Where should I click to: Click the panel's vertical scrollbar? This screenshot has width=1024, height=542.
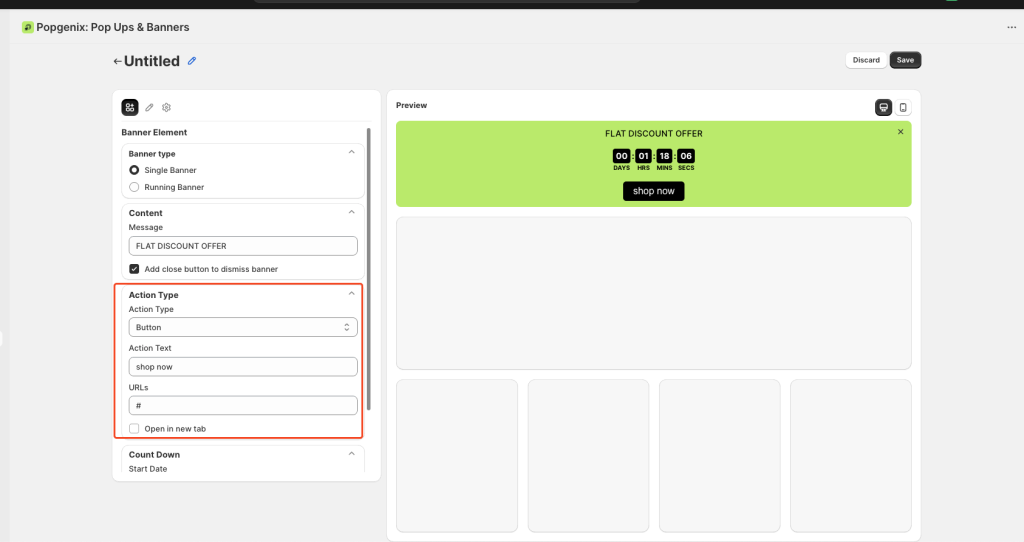[x=369, y=269]
